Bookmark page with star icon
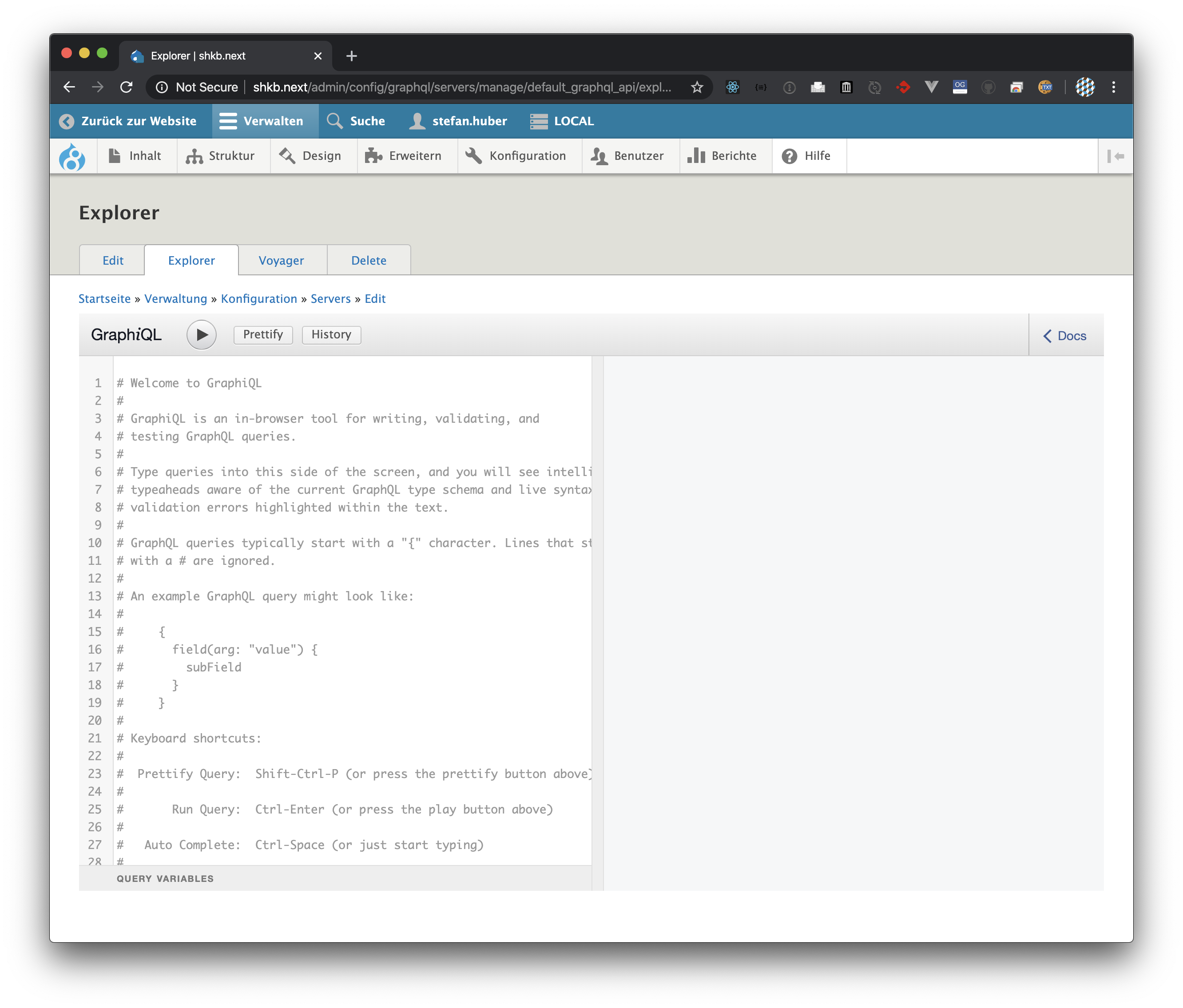 coord(697,87)
